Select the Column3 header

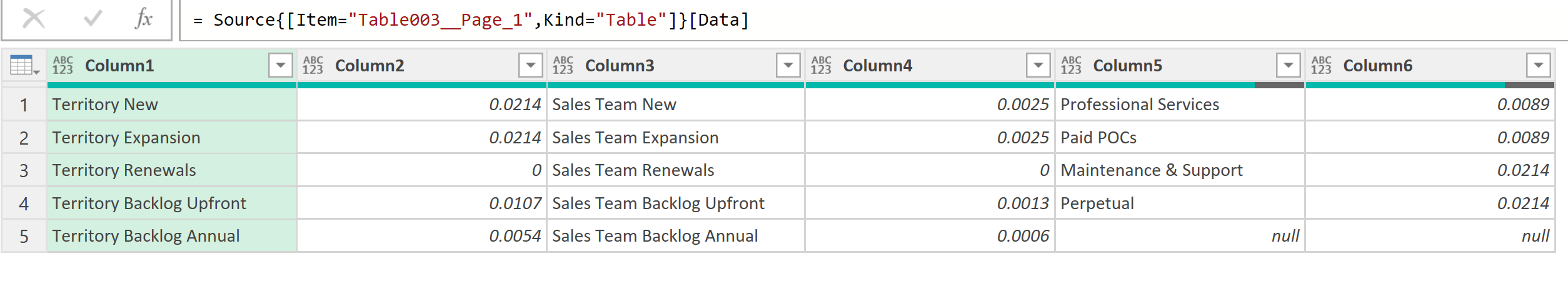click(676, 66)
